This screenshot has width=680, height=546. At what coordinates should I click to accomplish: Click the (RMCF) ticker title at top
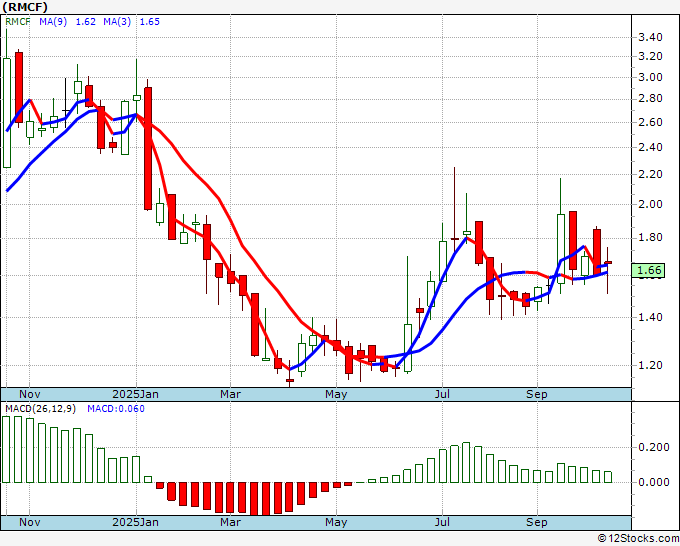[x=26, y=7]
